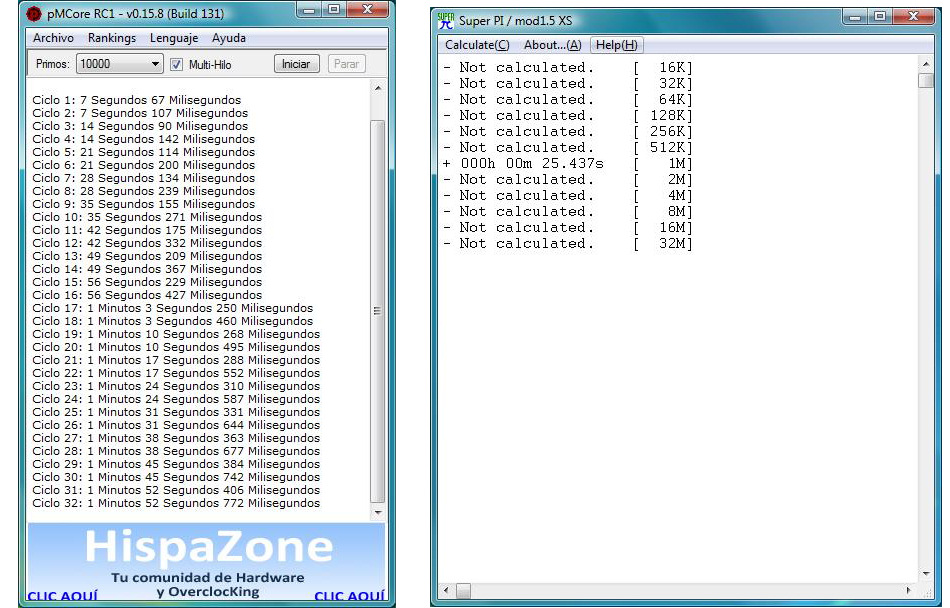Click the right CLIC AQUÍ link
The width and height of the screenshot is (950, 608).
click(x=349, y=597)
